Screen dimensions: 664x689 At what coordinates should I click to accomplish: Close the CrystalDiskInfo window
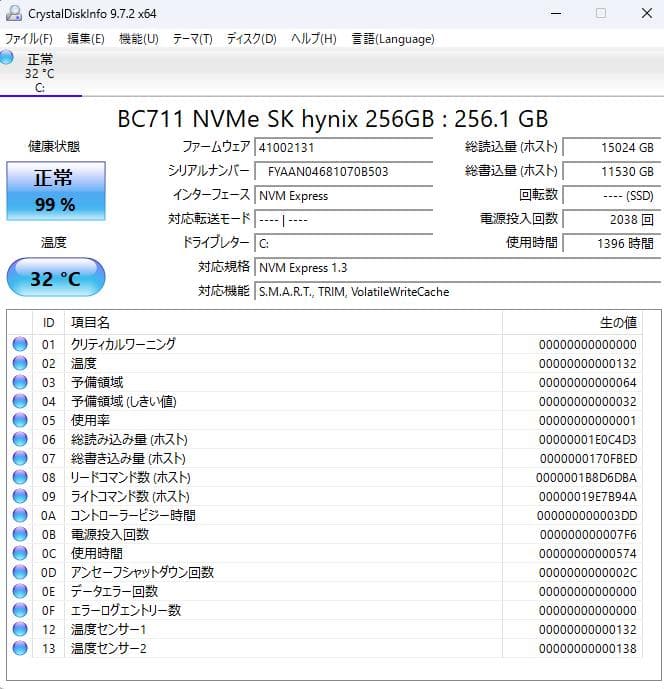pos(647,13)
